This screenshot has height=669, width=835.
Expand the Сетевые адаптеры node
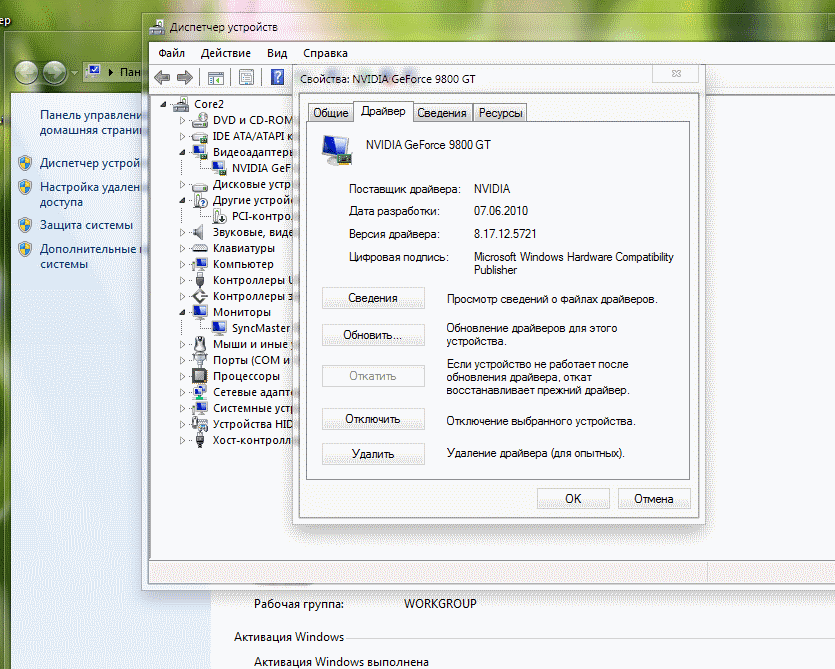(x=182, y=392)
